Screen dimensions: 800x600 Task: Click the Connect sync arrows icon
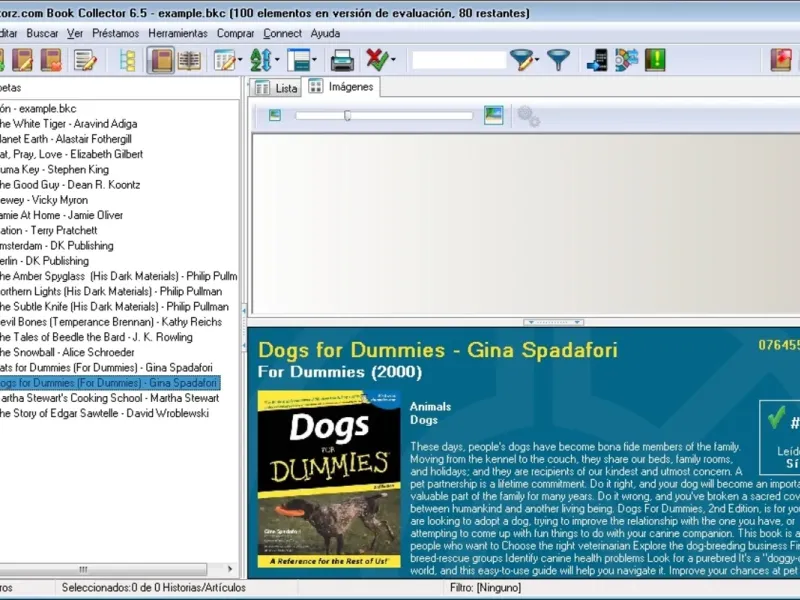(627, 60)
